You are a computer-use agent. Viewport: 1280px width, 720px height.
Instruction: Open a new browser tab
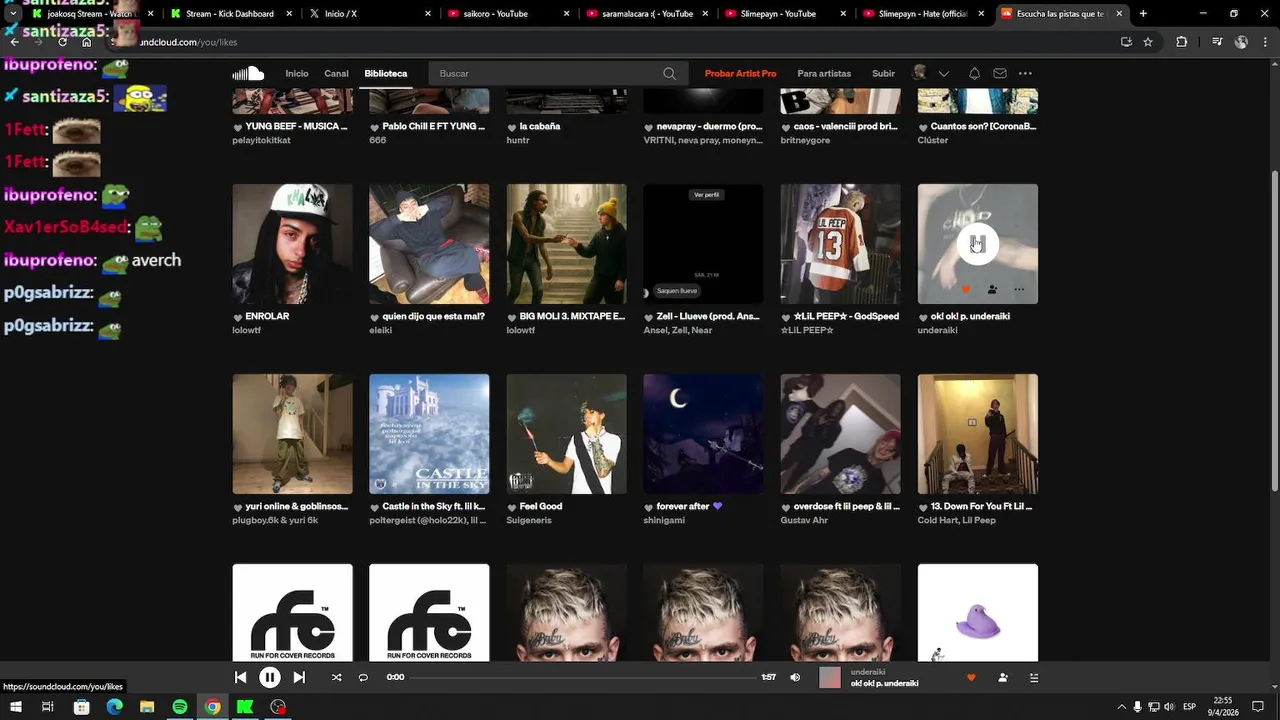click(1143, 14)
